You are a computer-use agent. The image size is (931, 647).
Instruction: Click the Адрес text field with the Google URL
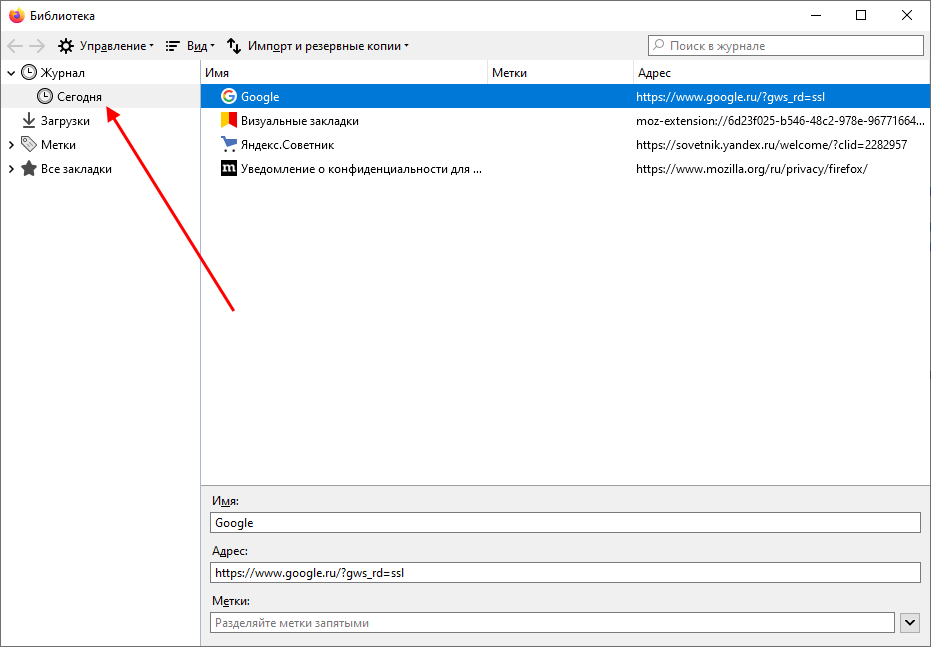(x=565, y=573)
